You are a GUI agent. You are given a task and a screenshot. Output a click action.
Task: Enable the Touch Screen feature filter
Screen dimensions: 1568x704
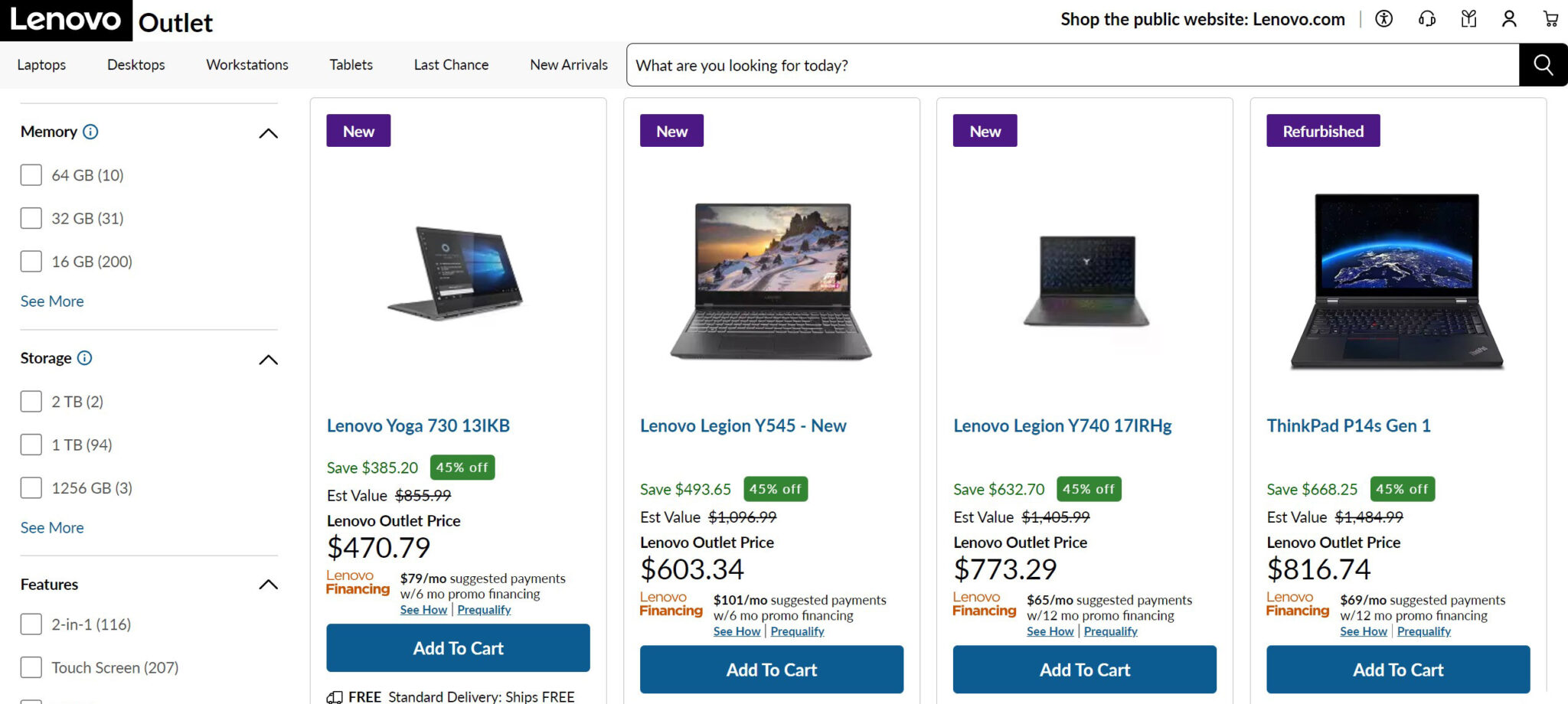[31, 667]
